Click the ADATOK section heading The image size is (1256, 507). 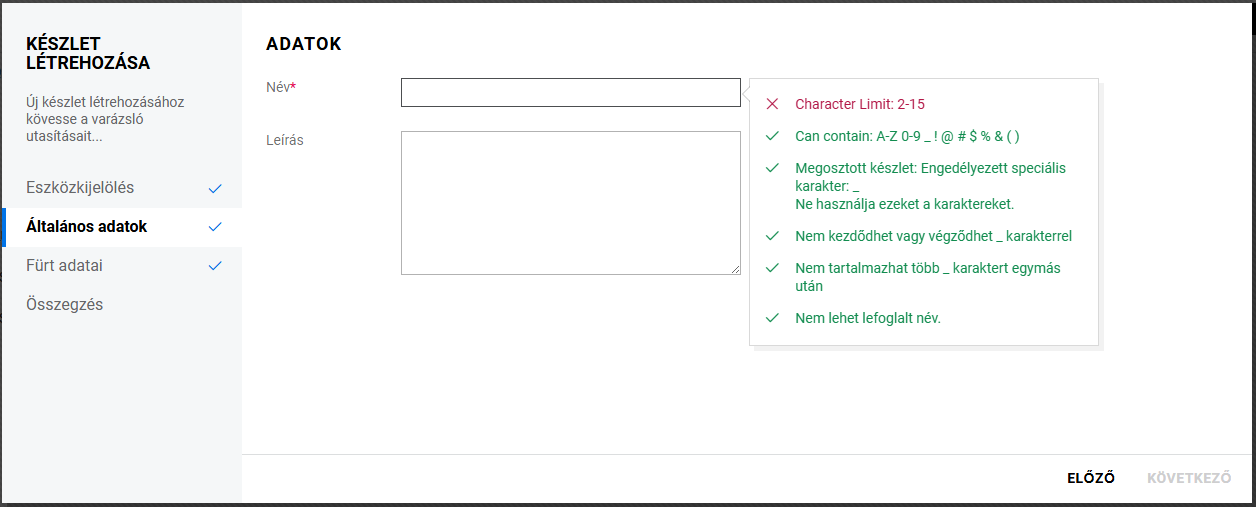tap(304, 44)
